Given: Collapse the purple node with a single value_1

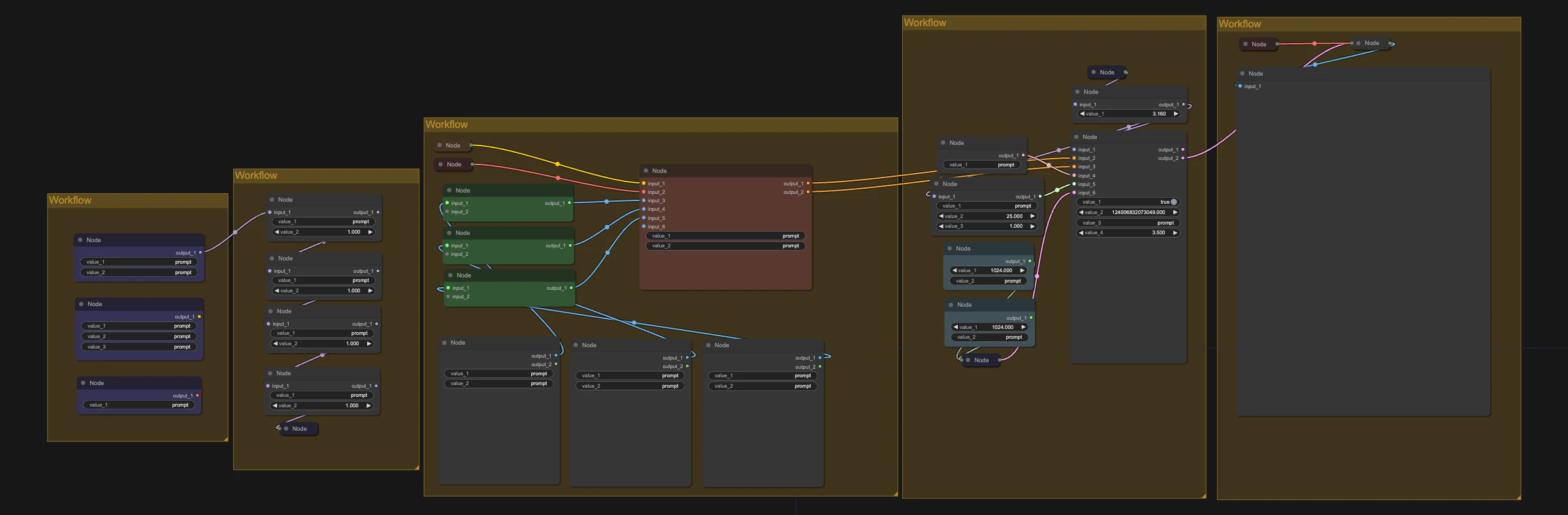Looking at the screenshot, I should tap(83, 383).
